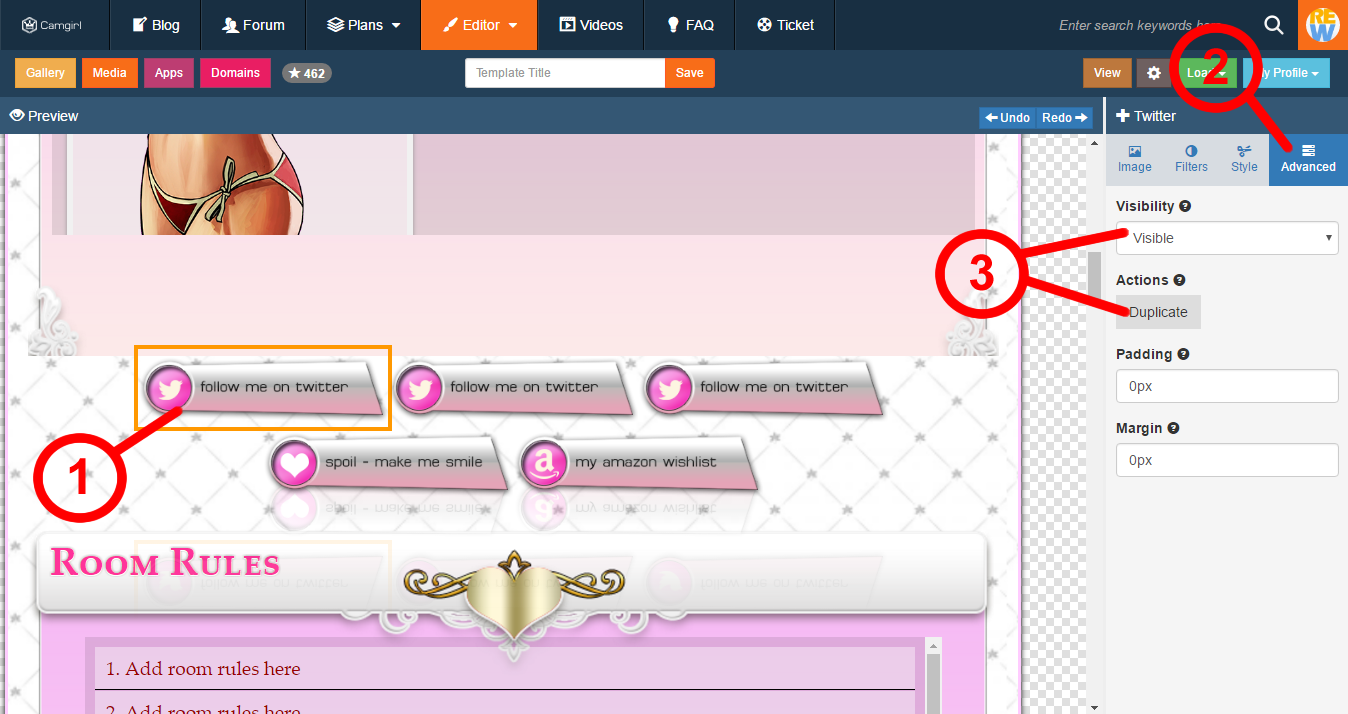
Task: Click the REW logo in the top corner
Action: coord(1323,25)
